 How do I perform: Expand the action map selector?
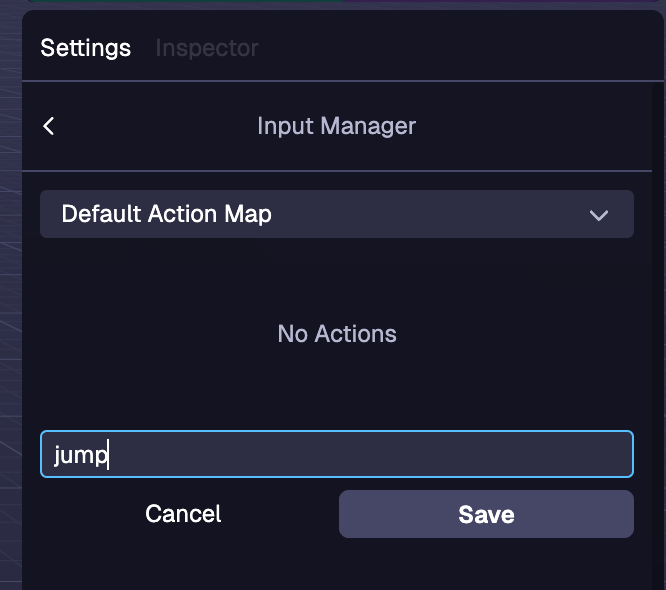coord(336,214)
